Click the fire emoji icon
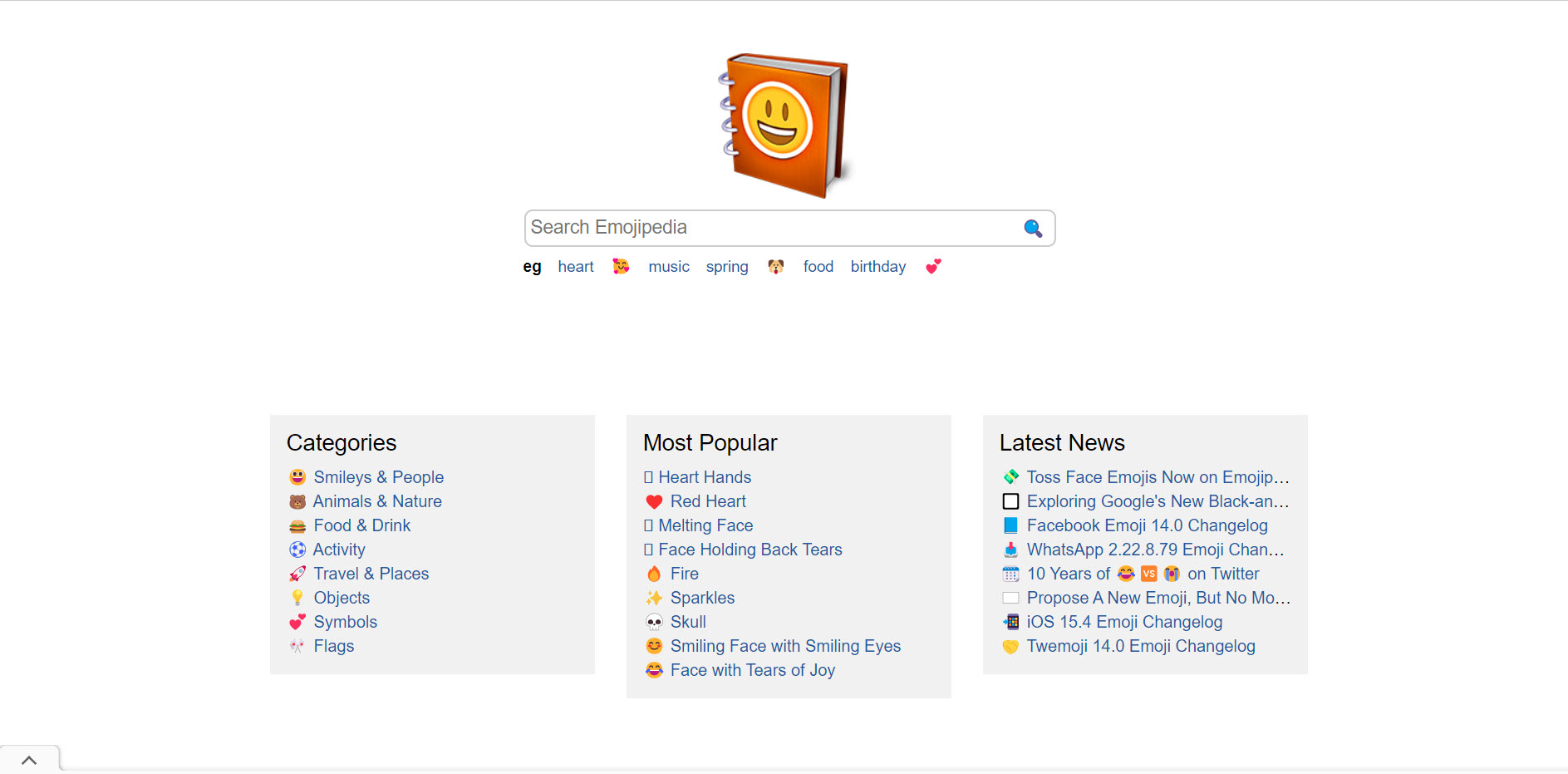Image resolution: width=1568 pixels, height=774 pixels. 654,574
